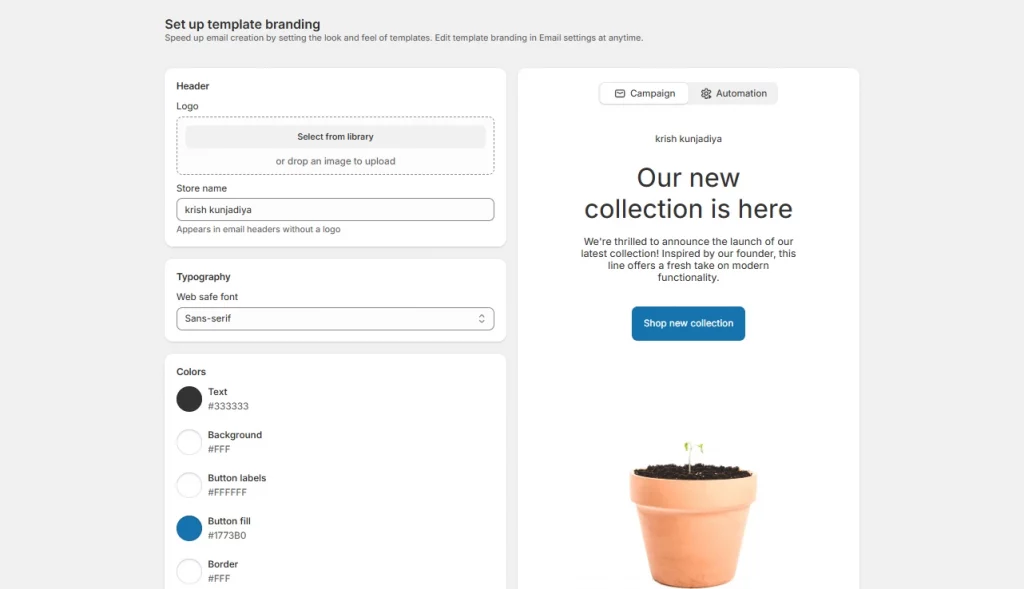Click the Store name input field

335,210
